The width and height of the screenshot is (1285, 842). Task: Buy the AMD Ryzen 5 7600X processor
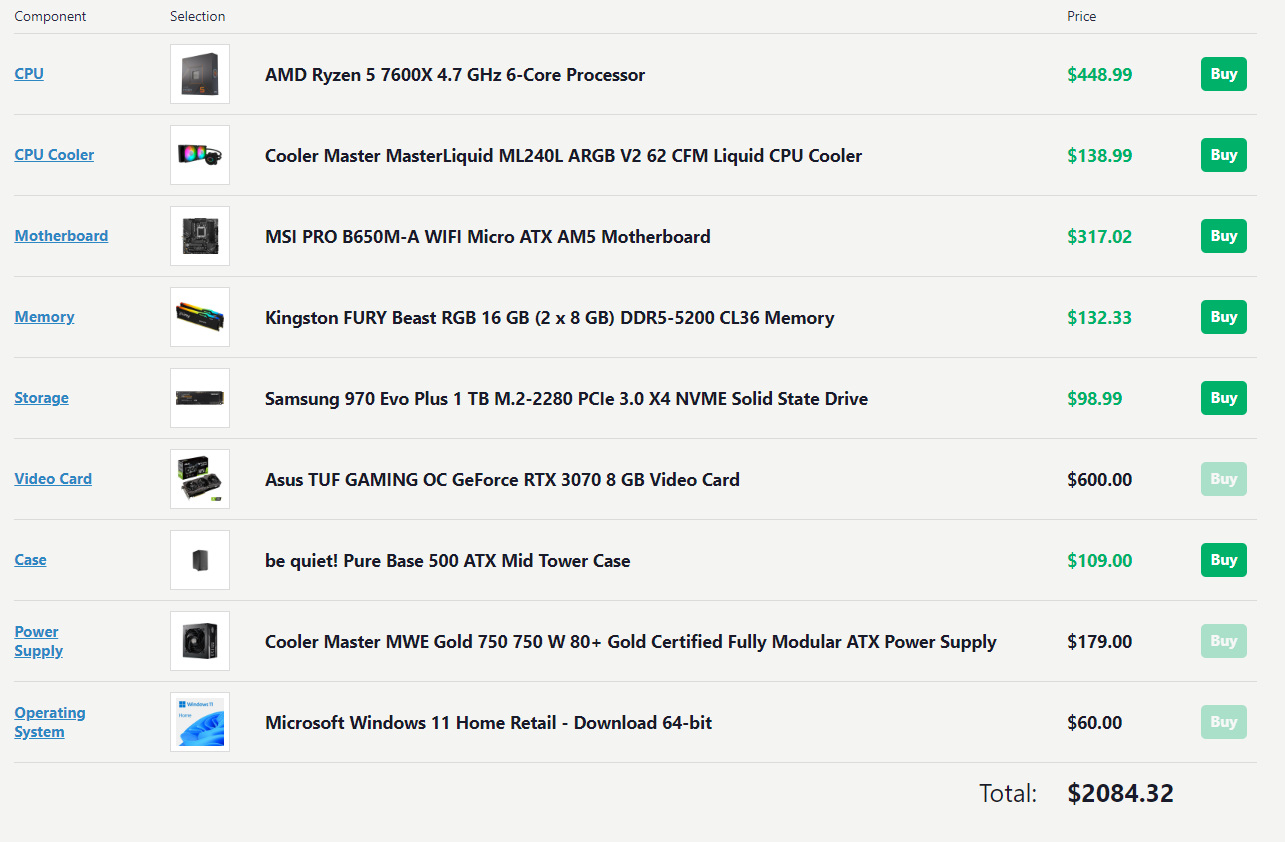[1224, 74]
